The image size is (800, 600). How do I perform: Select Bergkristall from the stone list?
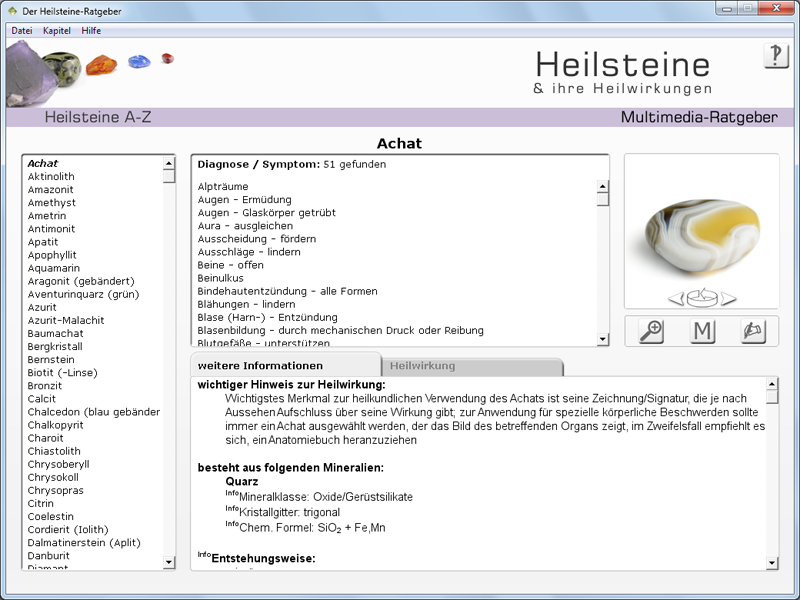(x=57, y=347)
